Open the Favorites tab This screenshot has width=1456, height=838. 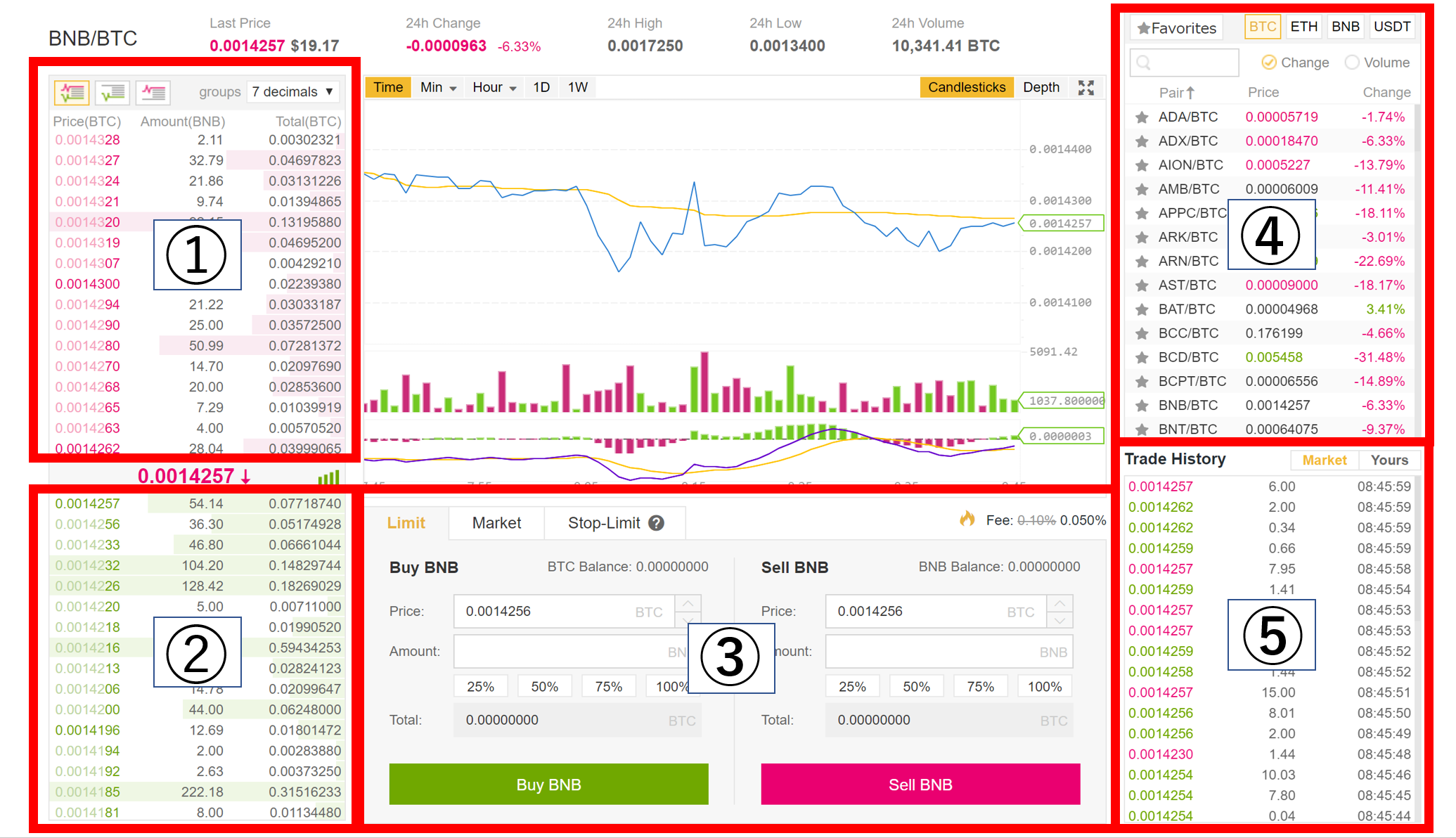(1177, 28)
